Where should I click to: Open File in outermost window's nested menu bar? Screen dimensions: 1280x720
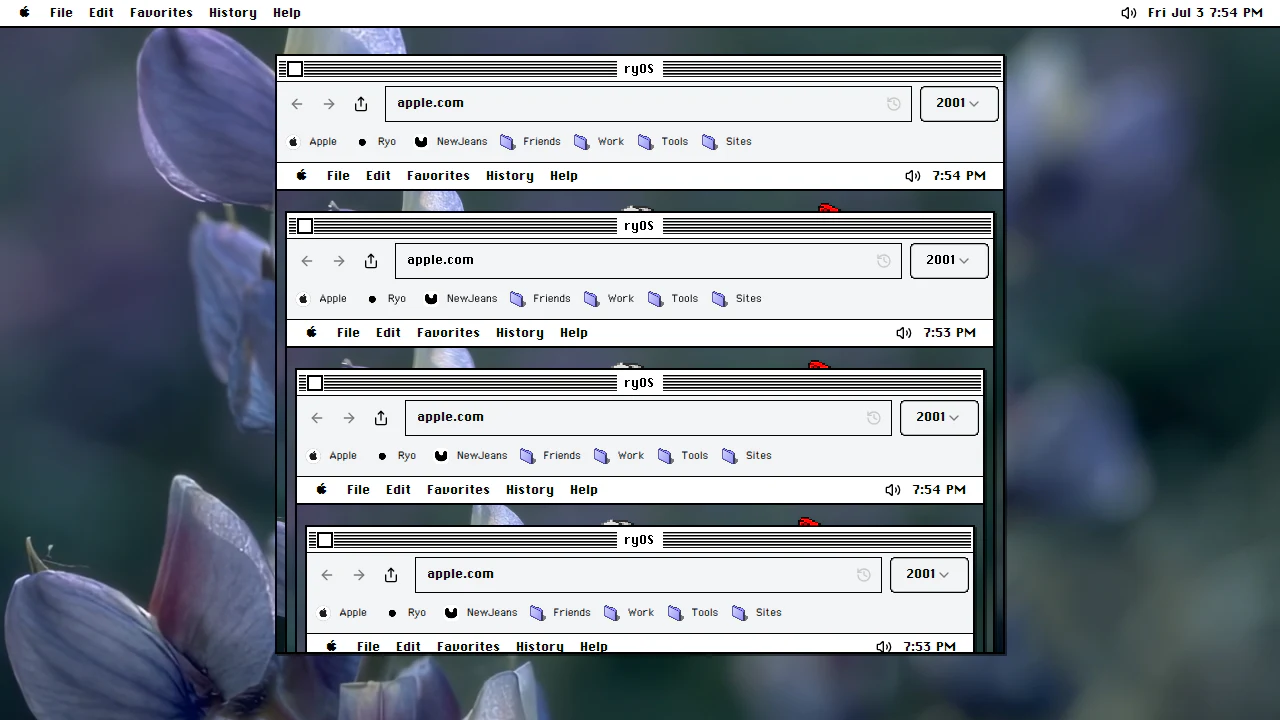(x=338, y=176)
